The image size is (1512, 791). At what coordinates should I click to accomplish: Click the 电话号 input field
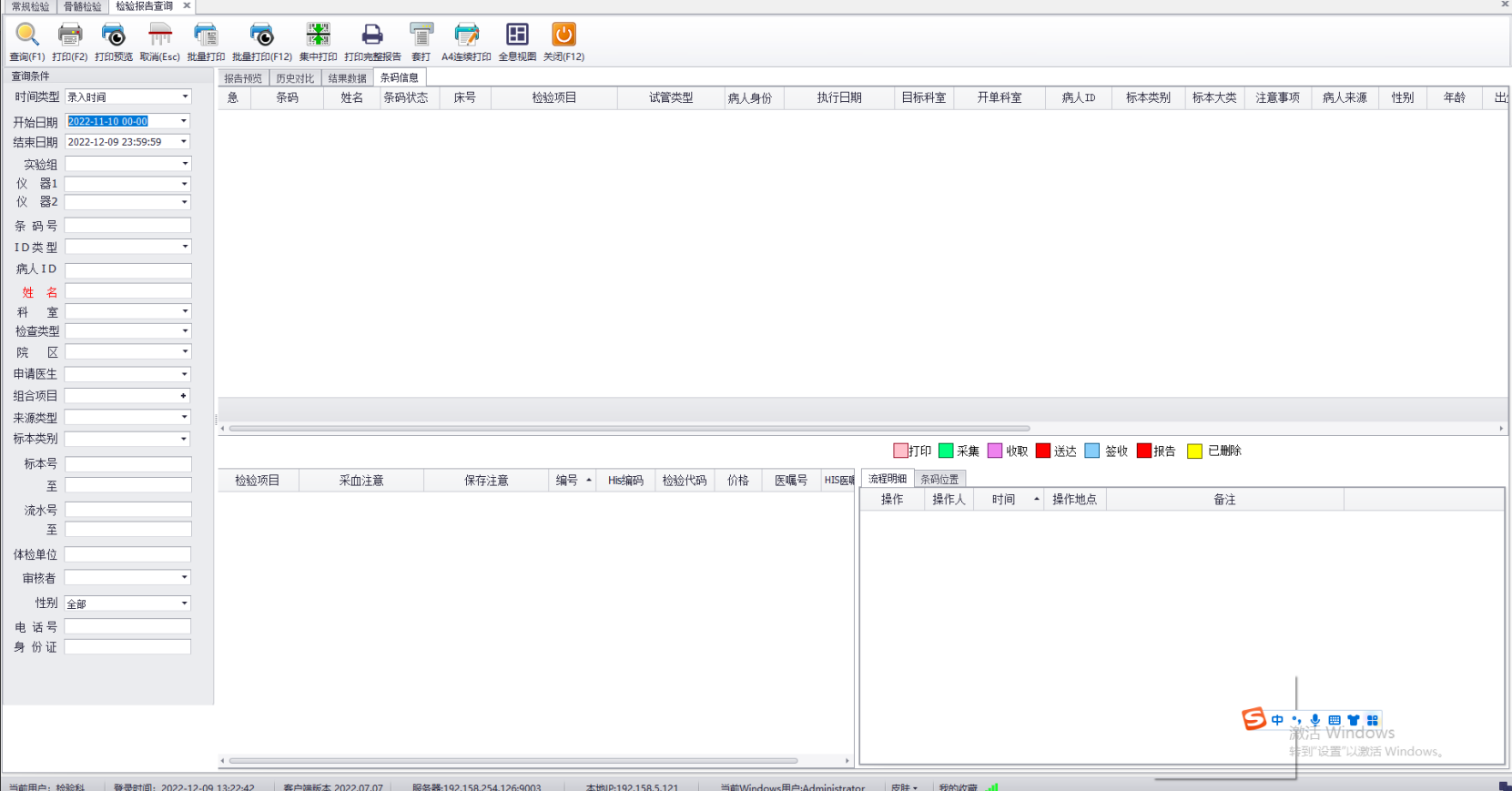[127, 626]
